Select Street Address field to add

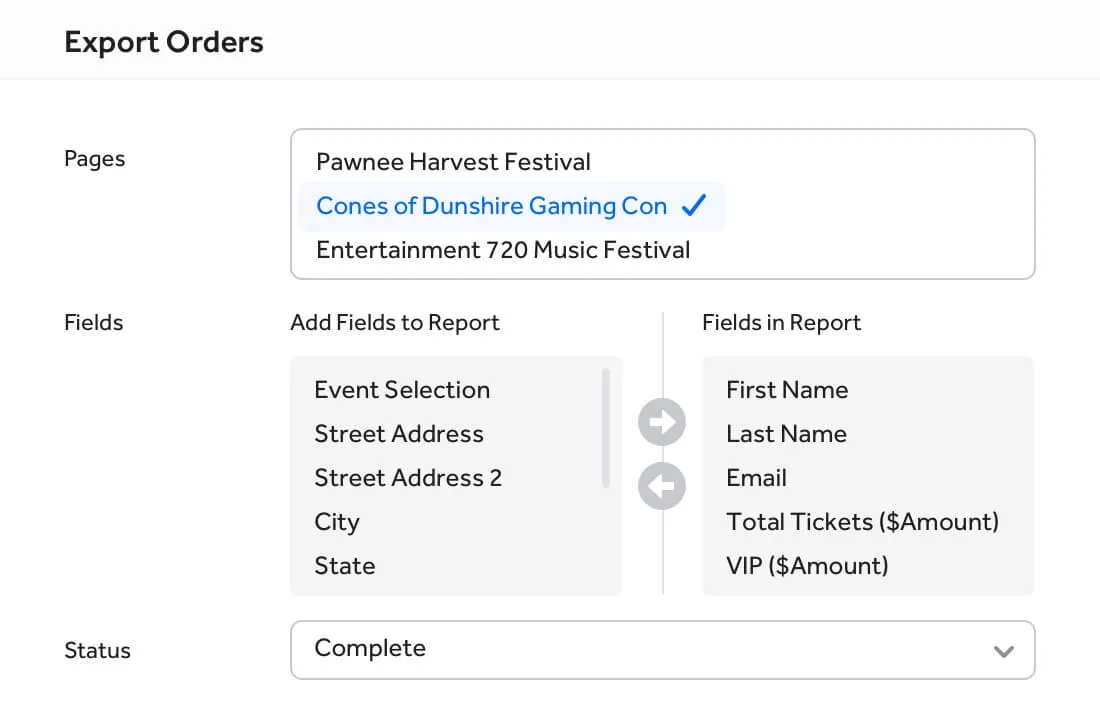[x=399, y=434]
